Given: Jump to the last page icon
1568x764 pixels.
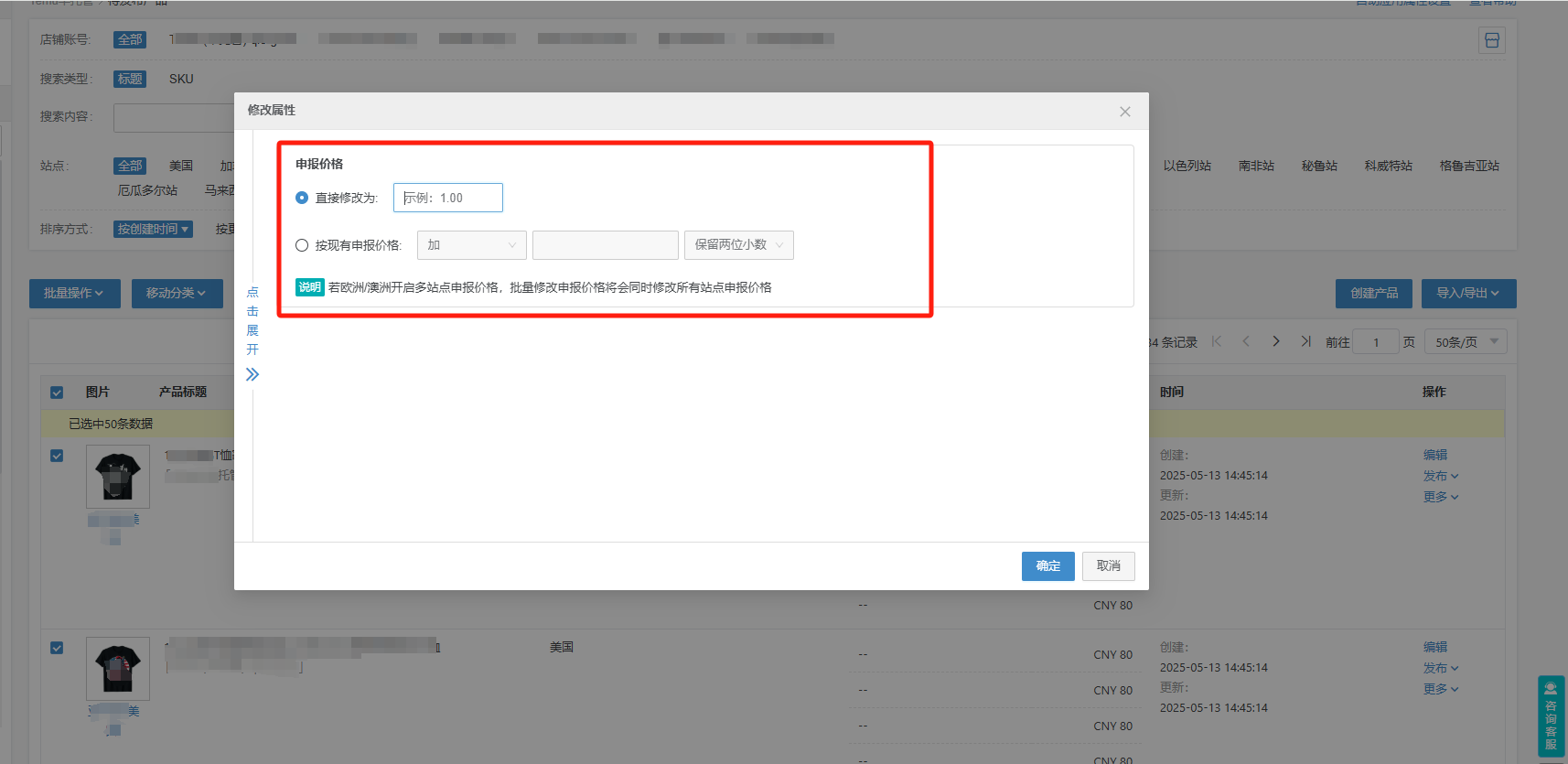Looking at the screenshot, I should (x=1305, y=341).
